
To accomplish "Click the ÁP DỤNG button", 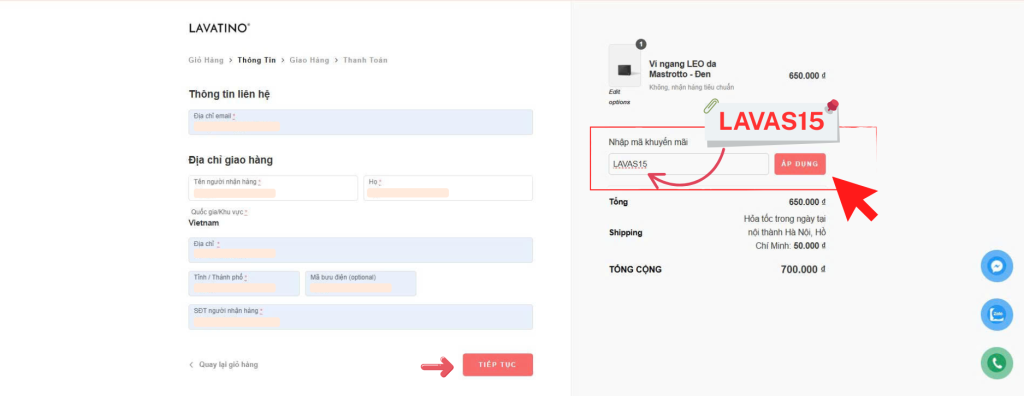I will pyautogui.click(x=800, y=164).
